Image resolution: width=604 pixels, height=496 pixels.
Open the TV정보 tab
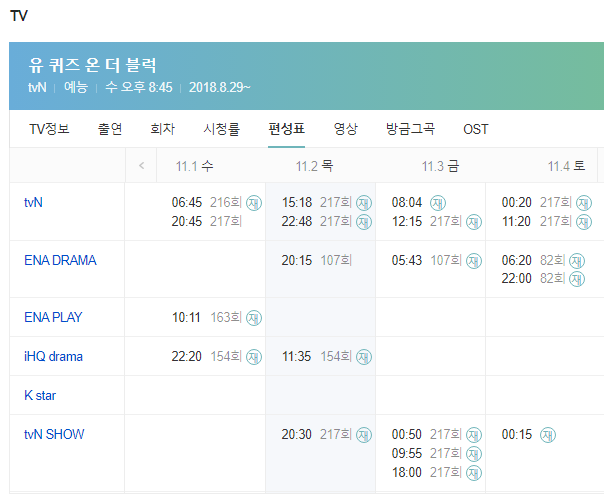[x=49, y=129]
